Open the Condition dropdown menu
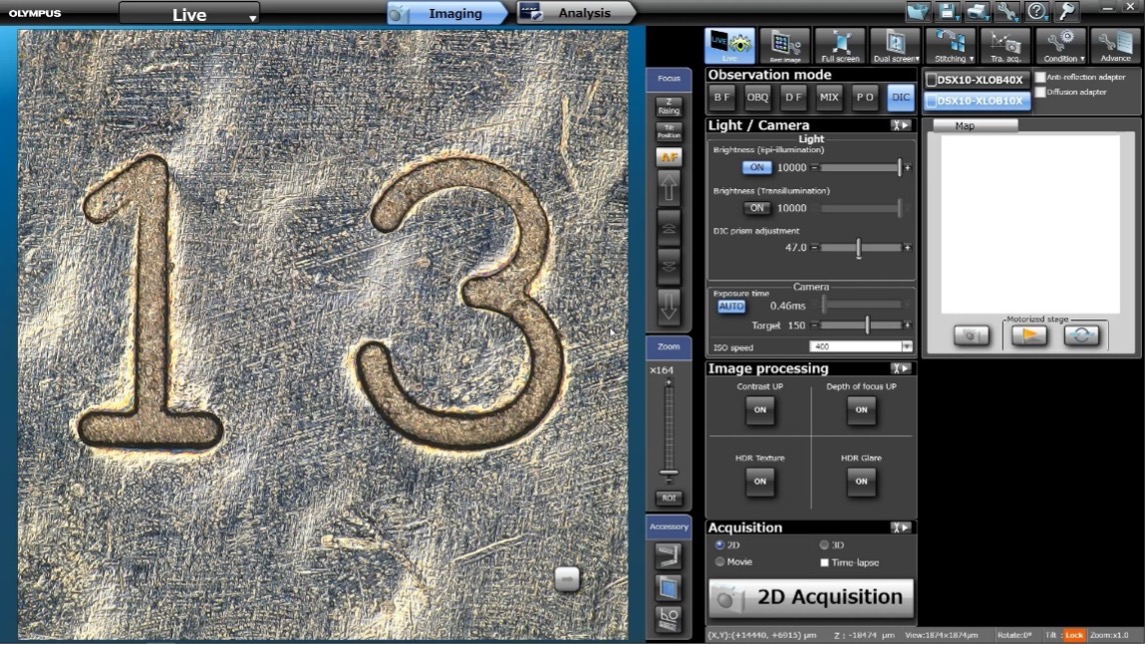 [x=1060, y=46]
